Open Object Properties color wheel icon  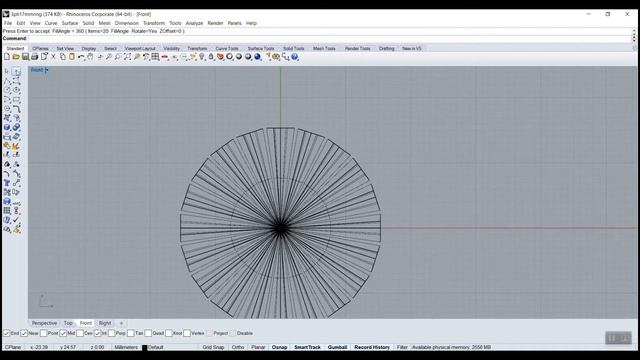point(229,57)
